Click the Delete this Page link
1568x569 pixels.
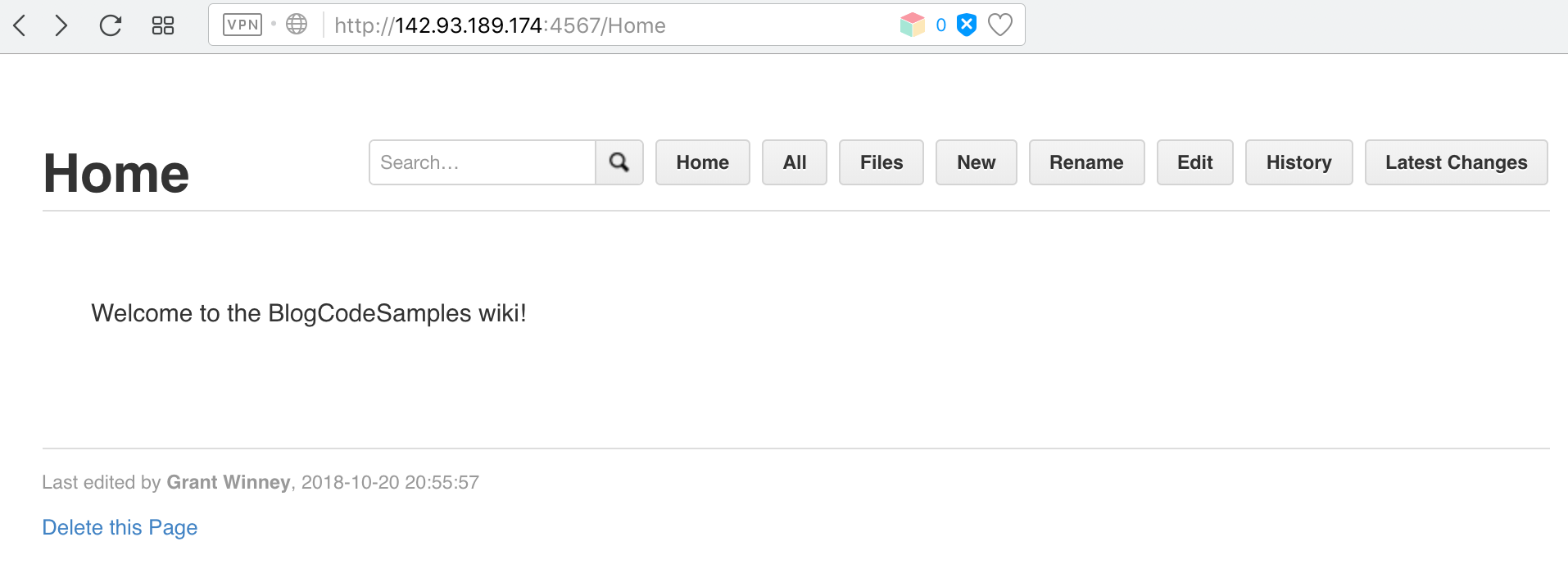tap(120, 527)
